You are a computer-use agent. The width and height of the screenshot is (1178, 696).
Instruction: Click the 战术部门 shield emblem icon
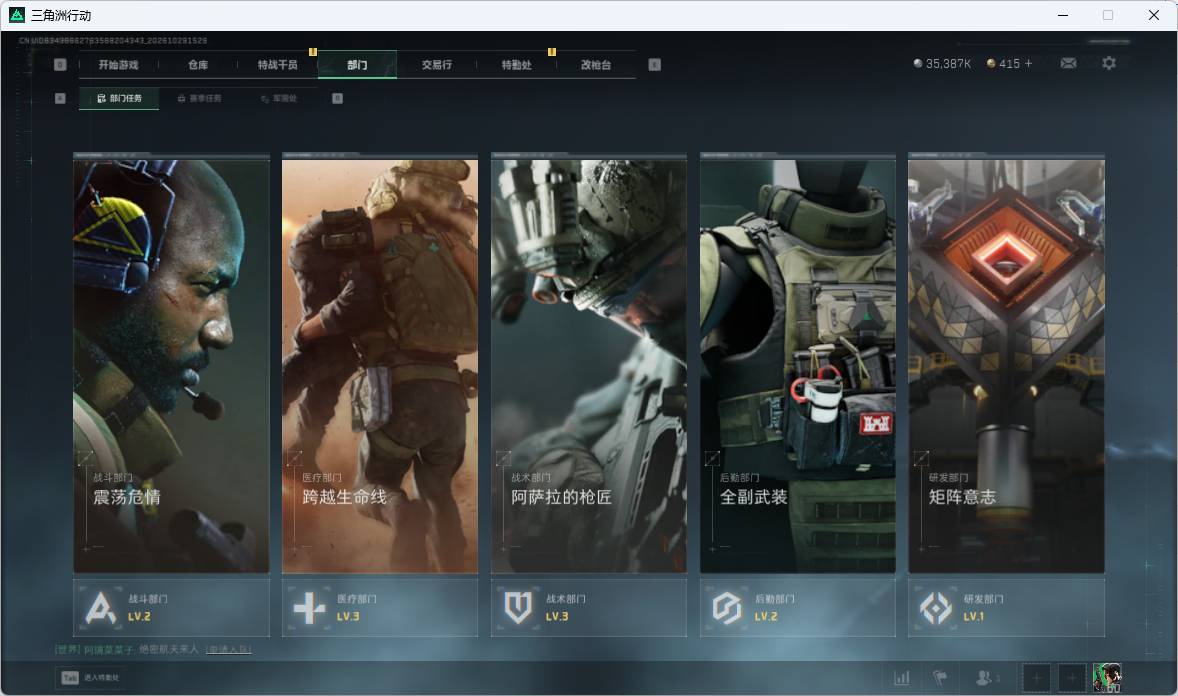pyautogui.click(x=518, y=607)
